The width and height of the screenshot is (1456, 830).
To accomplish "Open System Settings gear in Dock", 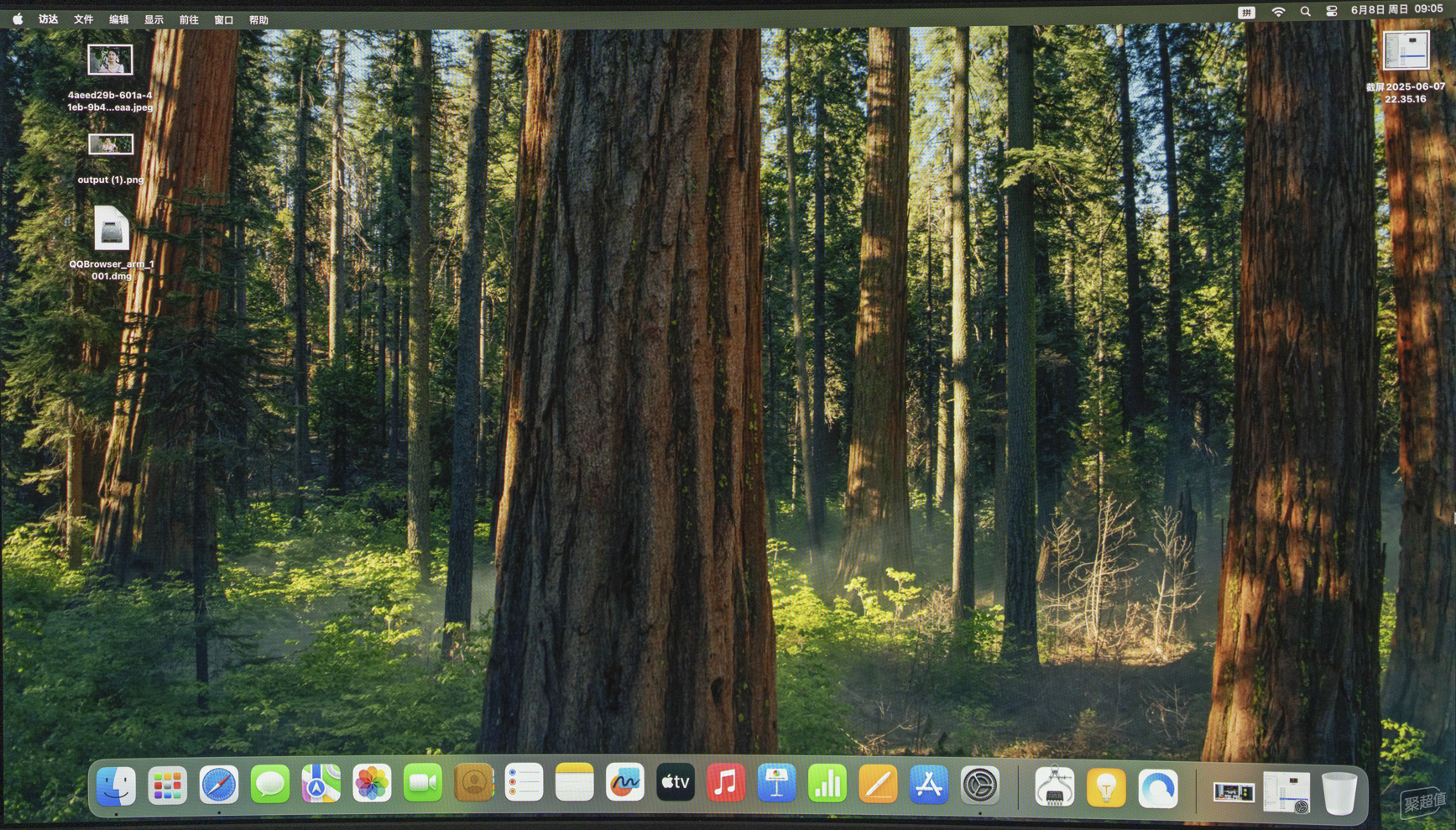I will (980, 786).
